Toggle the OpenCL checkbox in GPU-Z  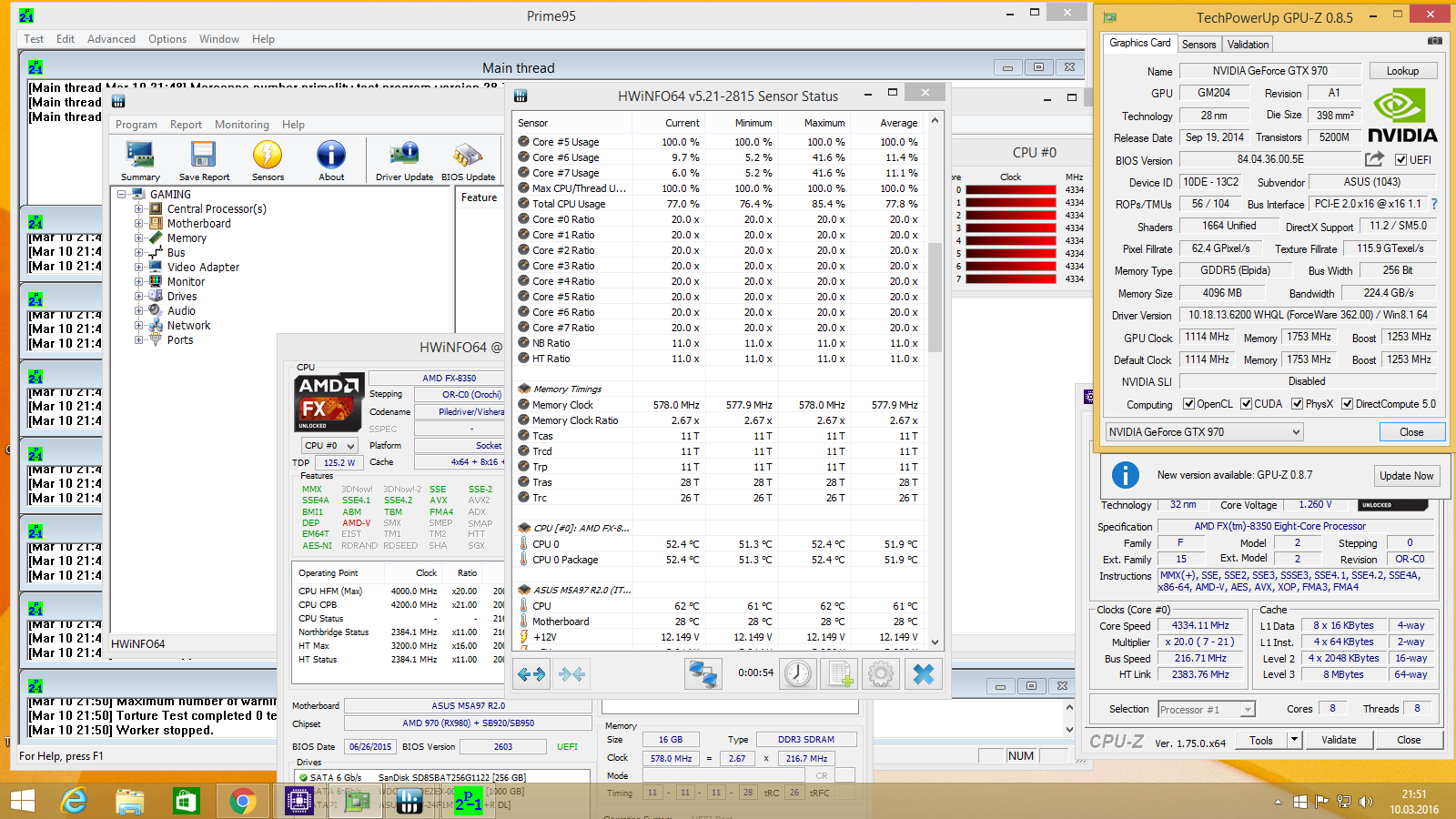pos(1188,404)
